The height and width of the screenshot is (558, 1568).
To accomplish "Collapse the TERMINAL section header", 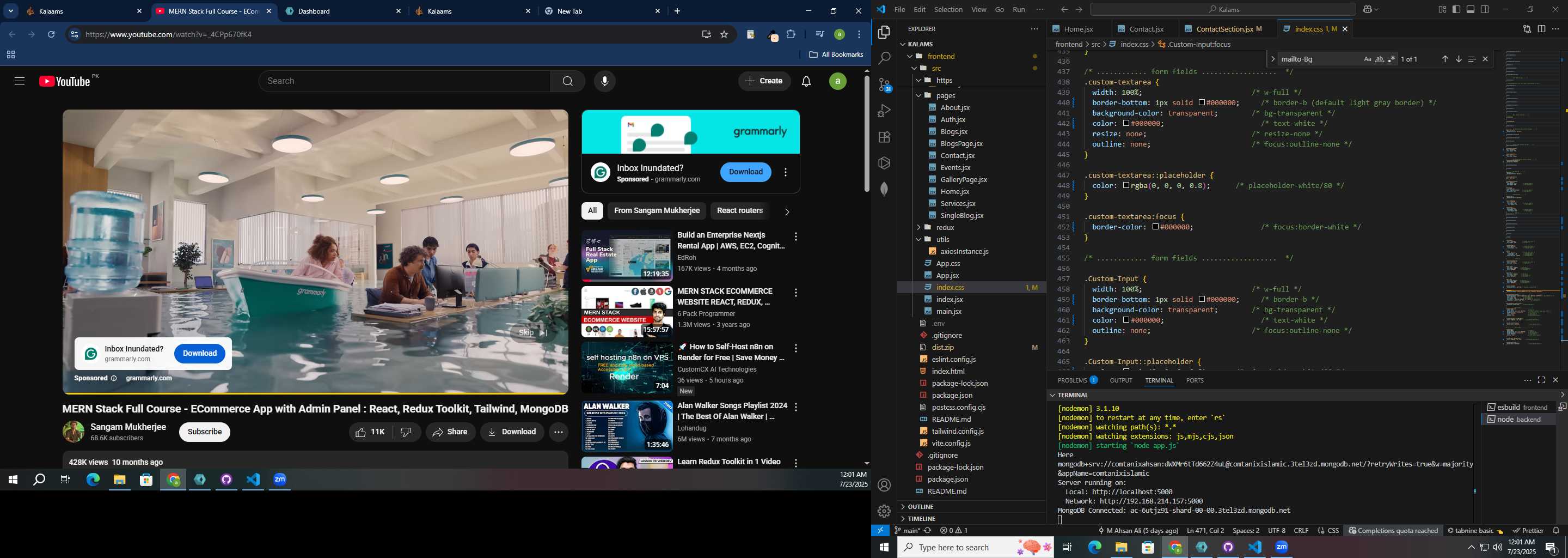I will tap(1052, 395).
